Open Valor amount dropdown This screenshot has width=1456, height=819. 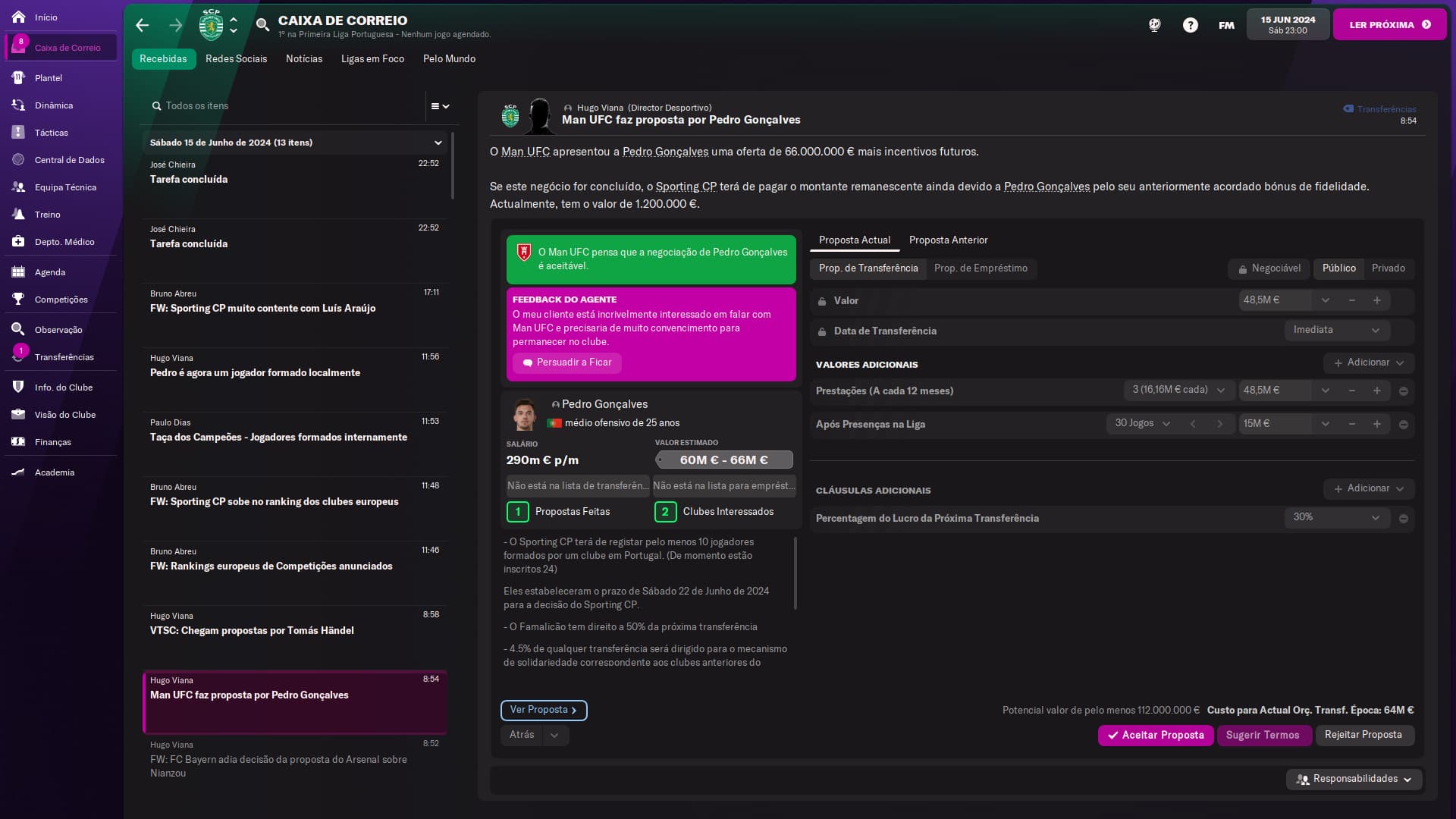click(1326, 300)
